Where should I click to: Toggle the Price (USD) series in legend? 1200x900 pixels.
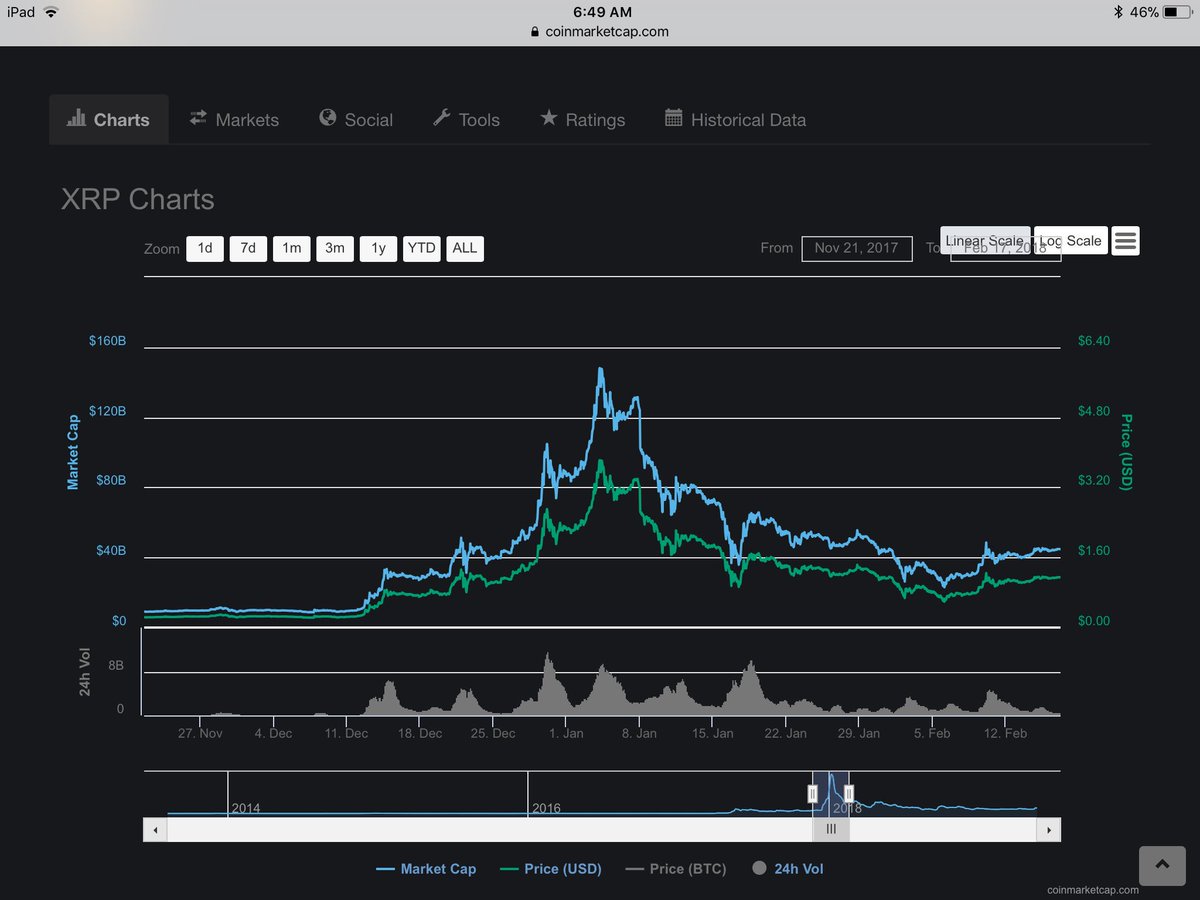click(551, 869)
